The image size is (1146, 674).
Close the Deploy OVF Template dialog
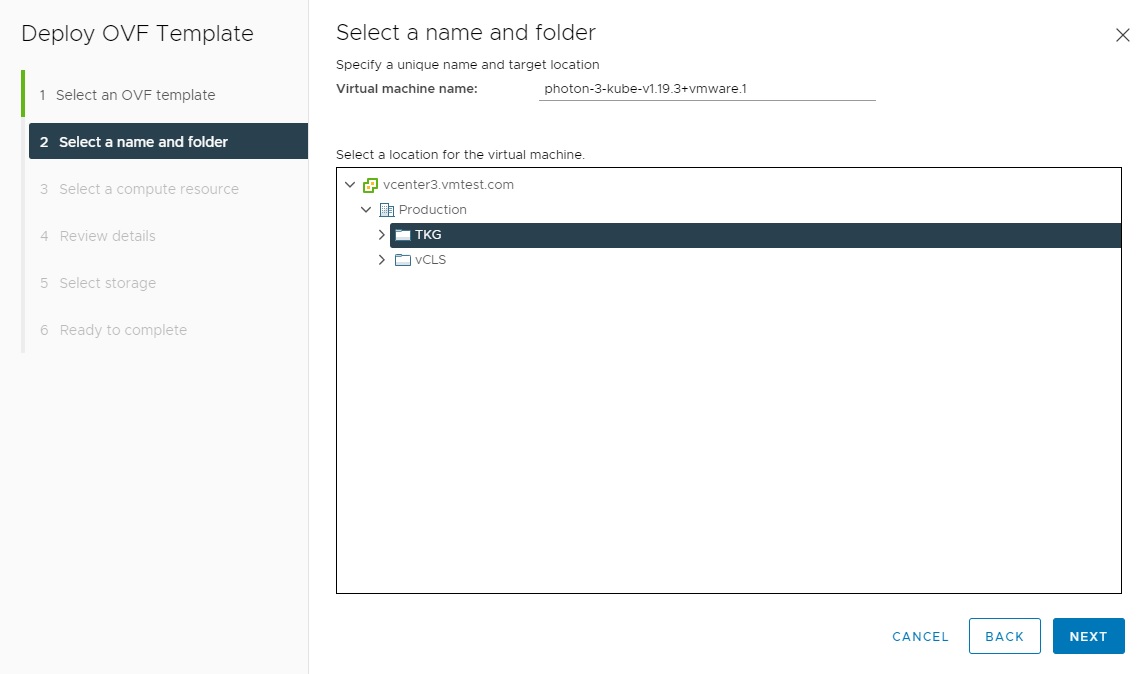tap(1122, 35)
